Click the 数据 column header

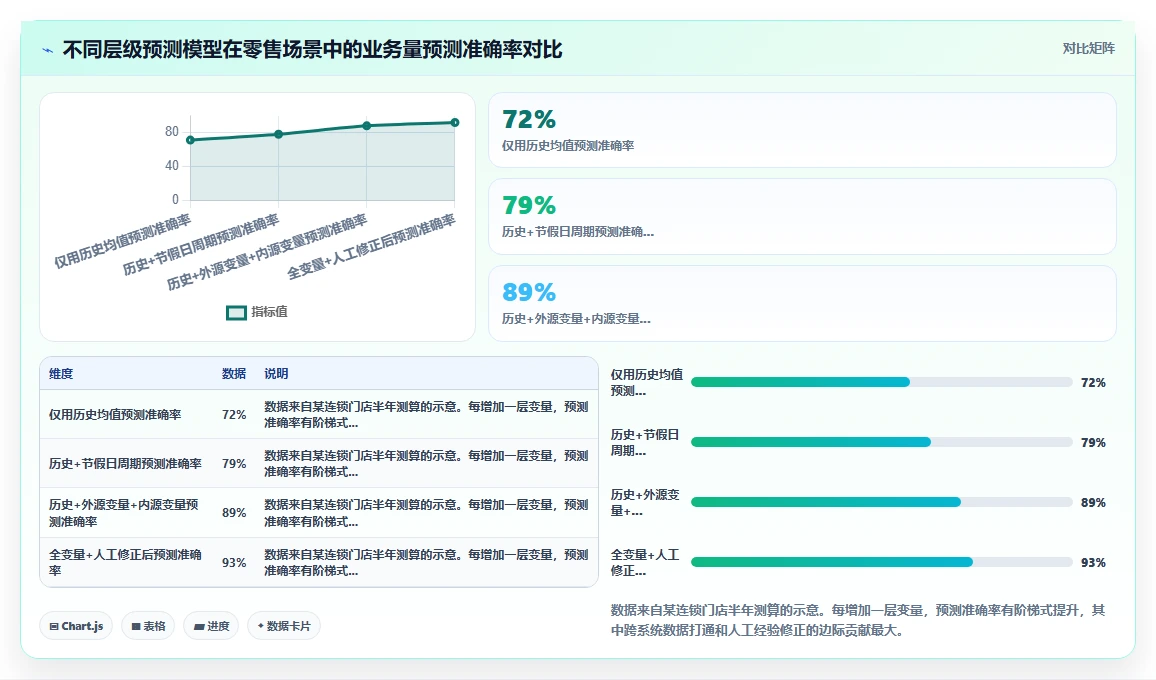(x=234, y=374)
